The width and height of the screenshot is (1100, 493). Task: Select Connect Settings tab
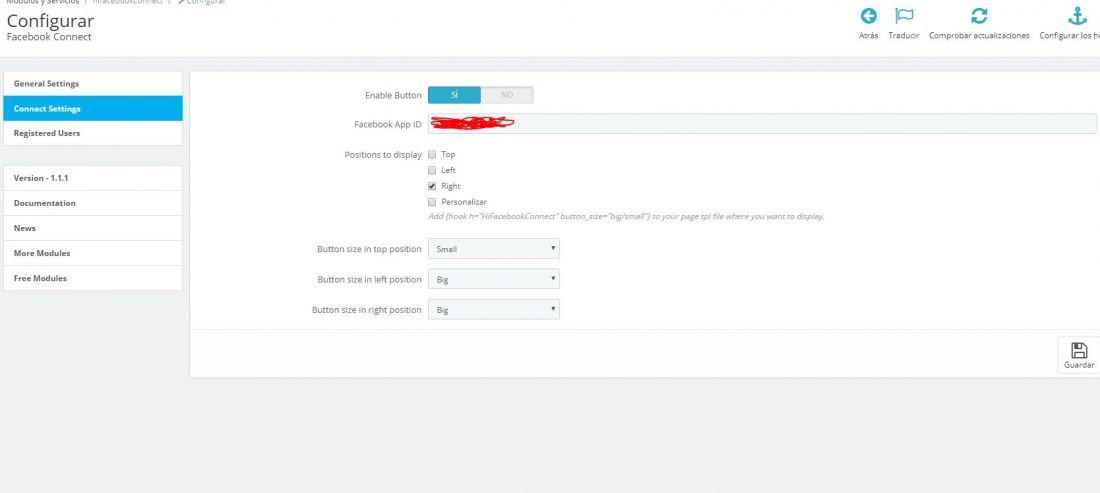point(93,109)
